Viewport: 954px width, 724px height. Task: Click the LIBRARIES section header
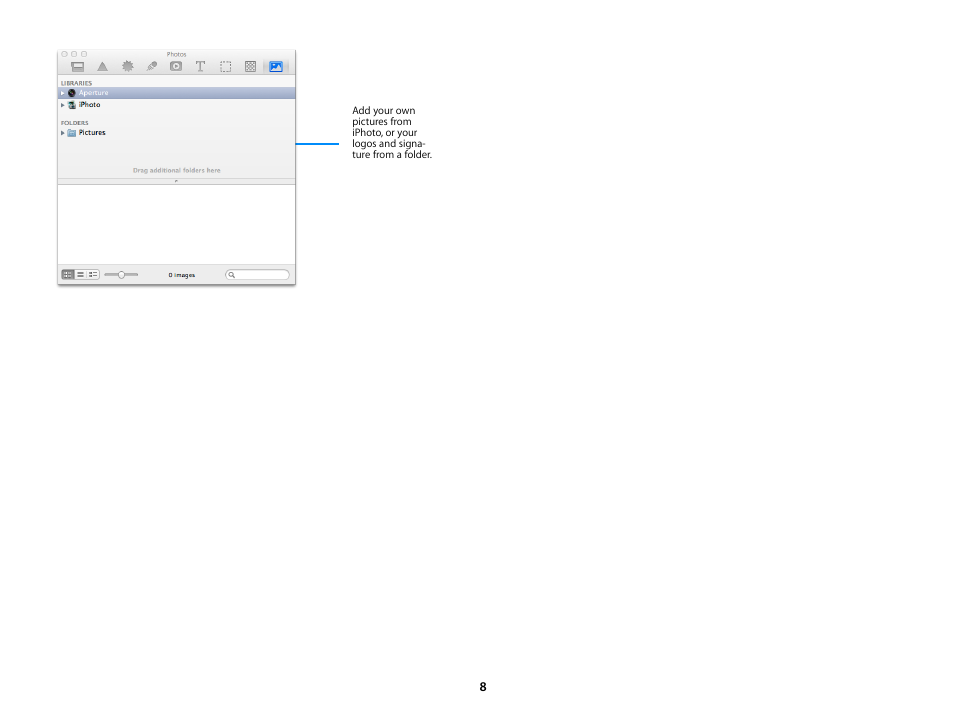pos(76,83)
